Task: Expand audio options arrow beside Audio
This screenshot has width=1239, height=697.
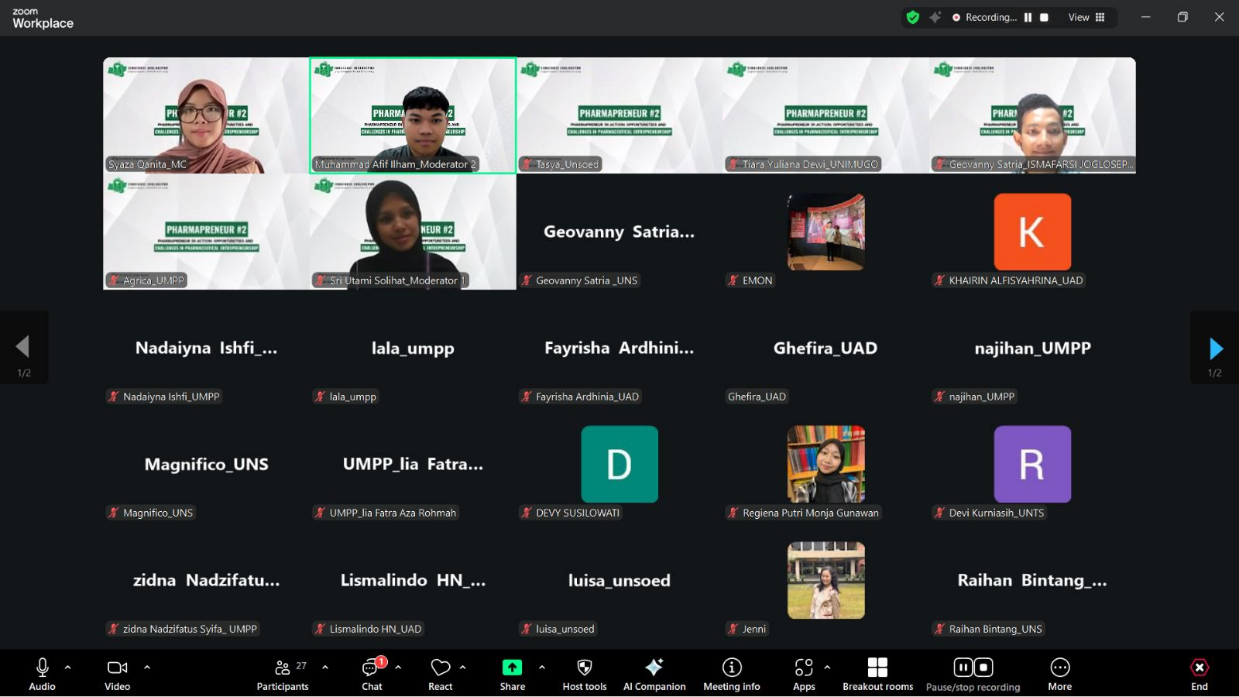Action: coord(68,667)
